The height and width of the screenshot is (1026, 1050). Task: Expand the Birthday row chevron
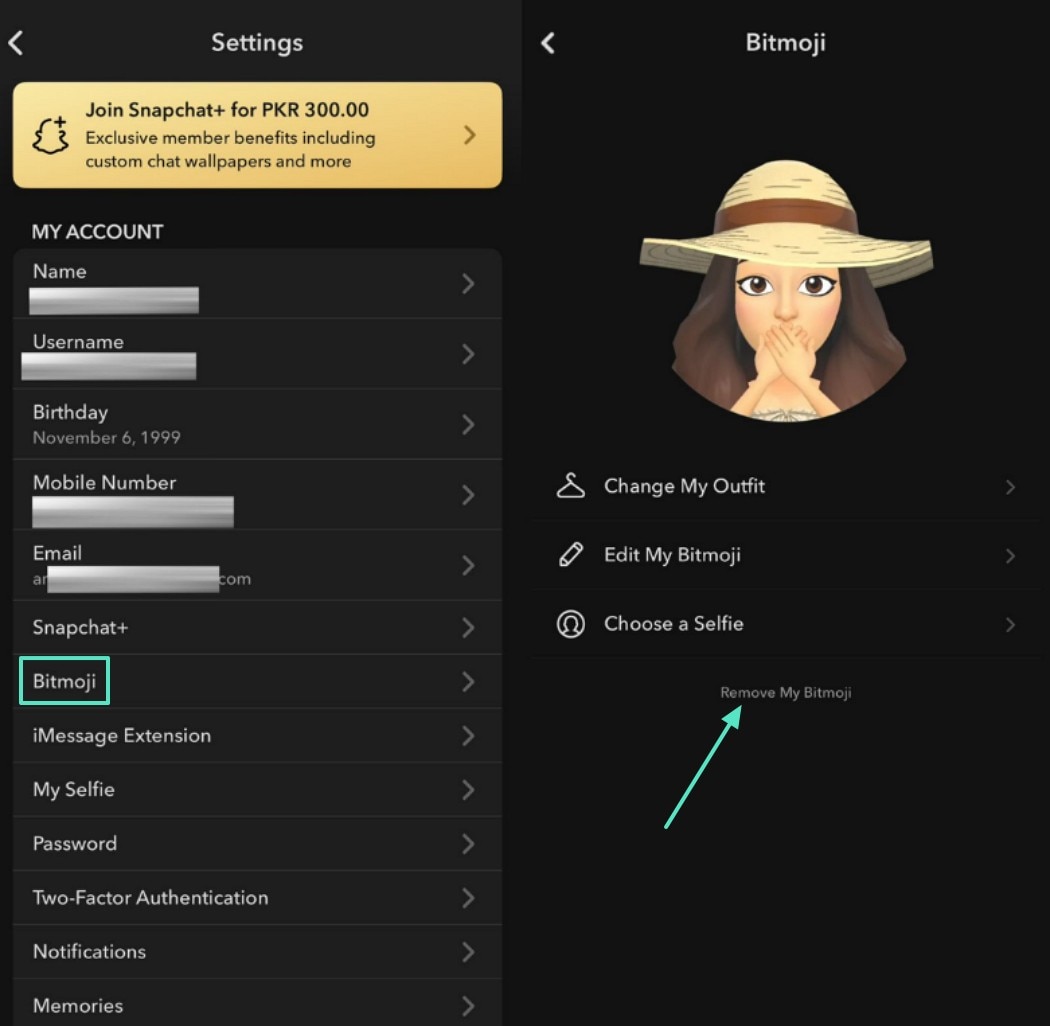click(468, 424)
